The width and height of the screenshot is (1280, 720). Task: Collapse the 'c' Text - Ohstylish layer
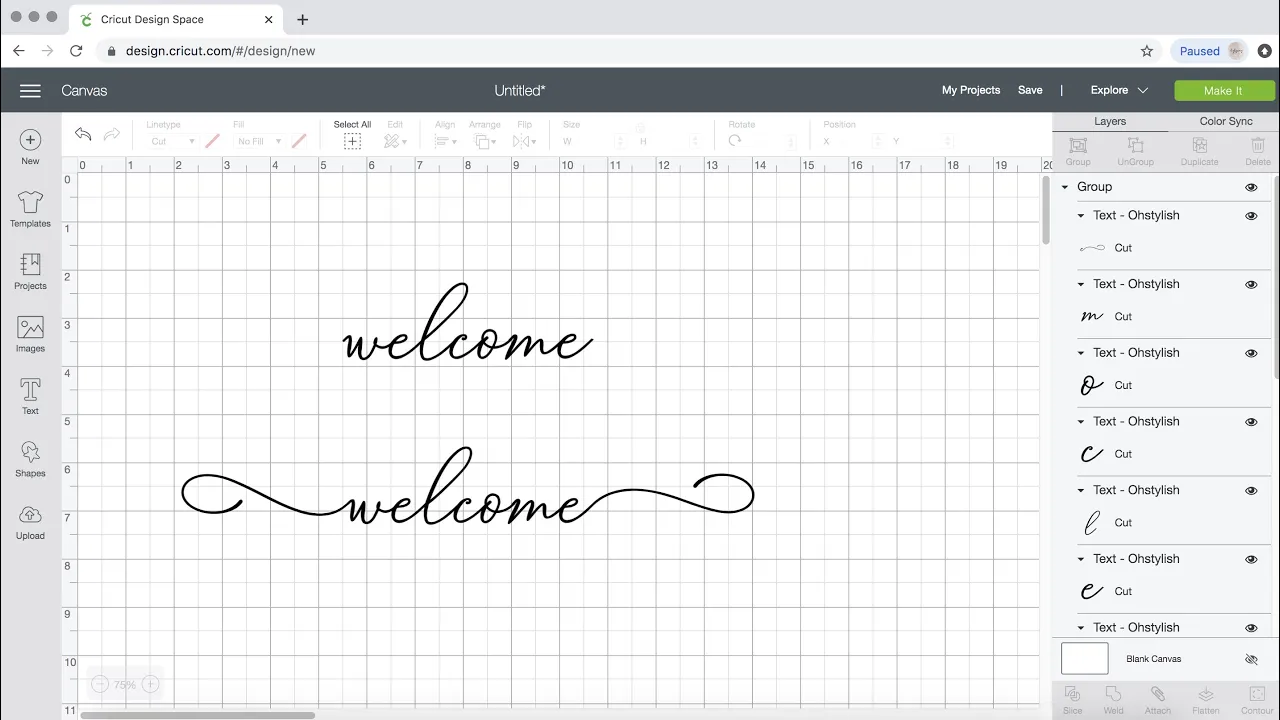tap(1081, 422)
